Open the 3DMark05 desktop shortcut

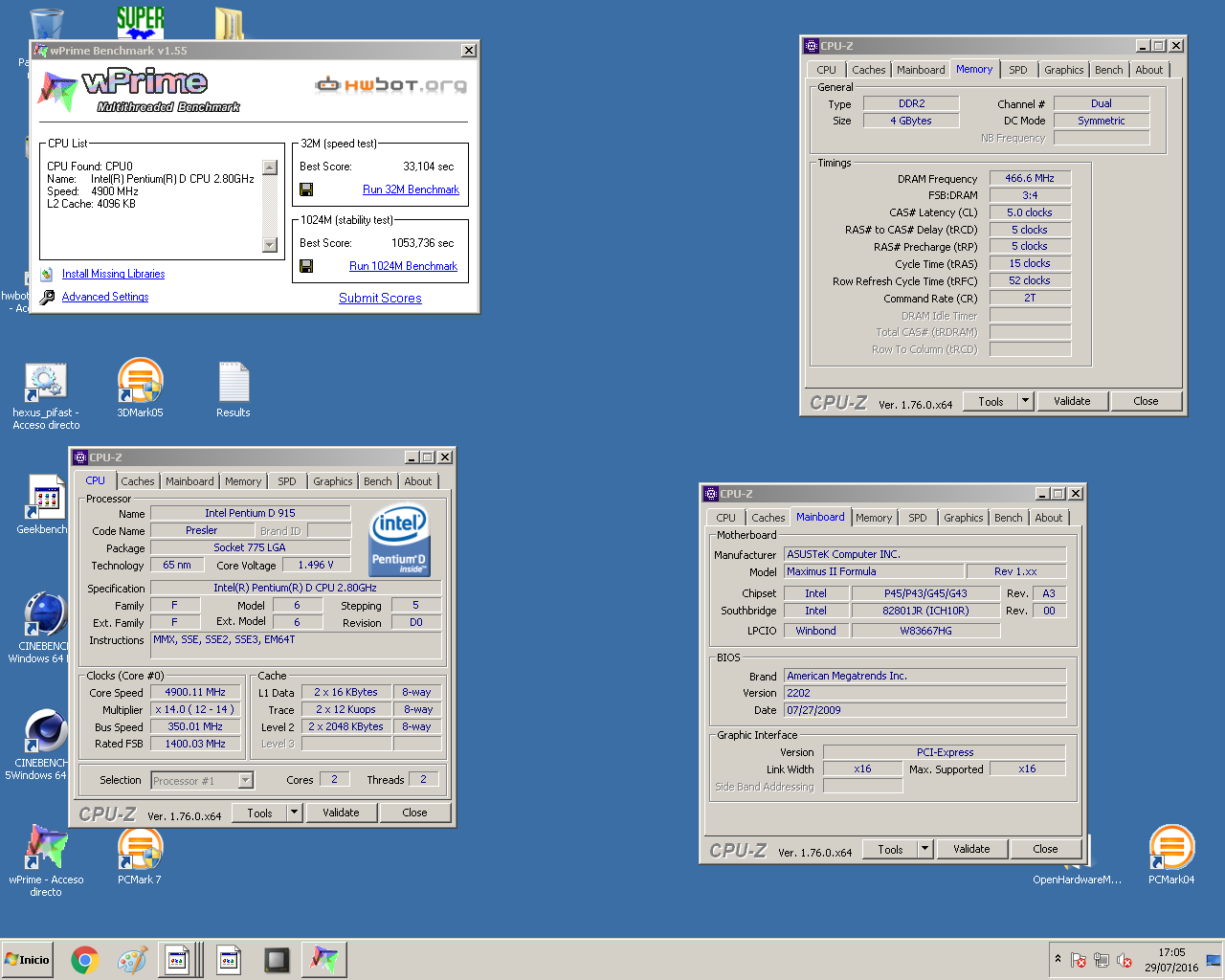pyautogui.click(x=140, y=388)
